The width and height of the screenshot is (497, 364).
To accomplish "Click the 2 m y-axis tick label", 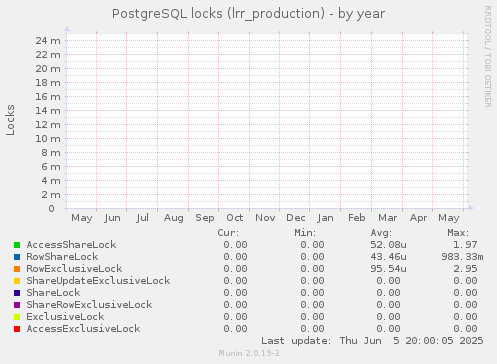I will pos(51,195).
